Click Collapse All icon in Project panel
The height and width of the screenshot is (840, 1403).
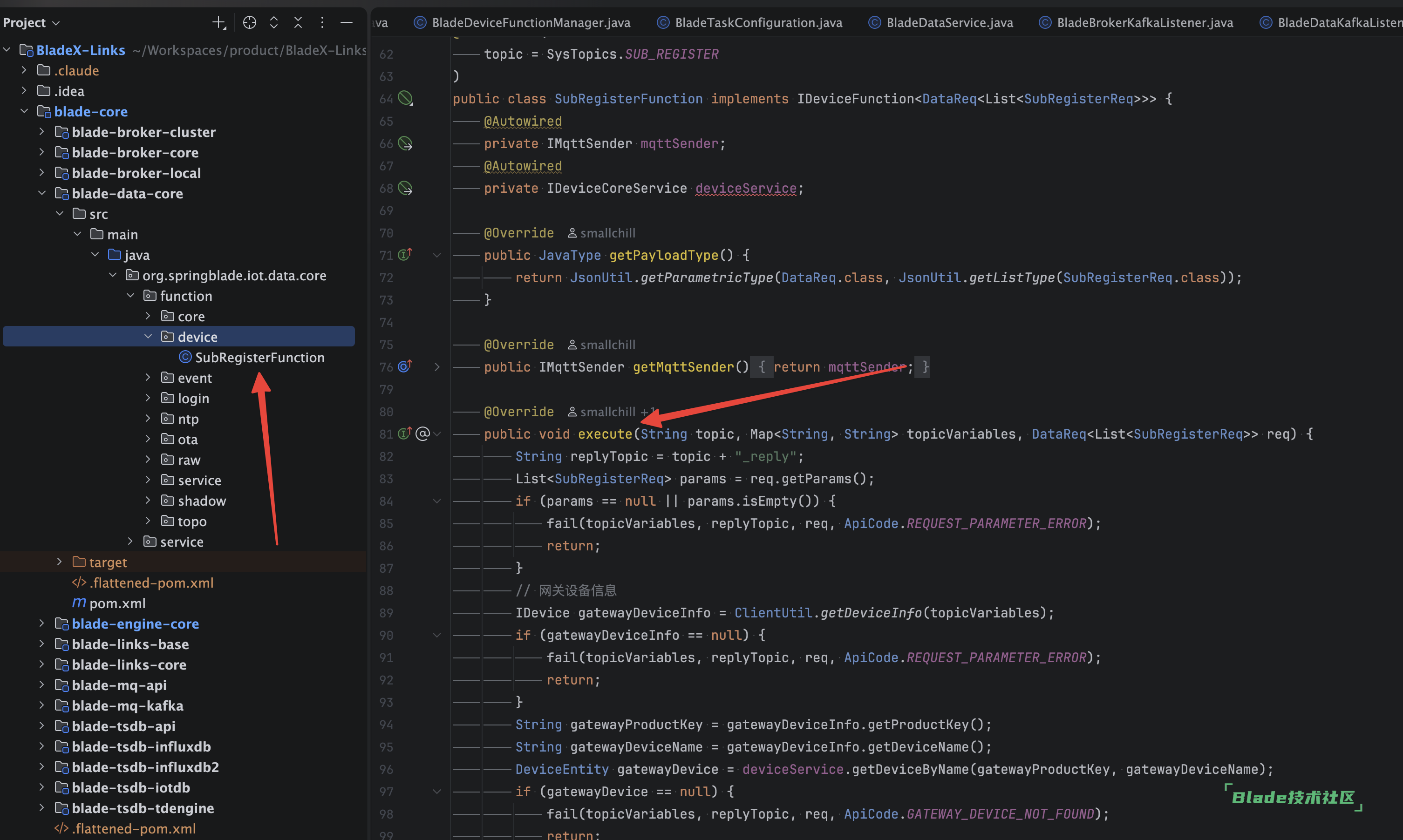[298, 23]
